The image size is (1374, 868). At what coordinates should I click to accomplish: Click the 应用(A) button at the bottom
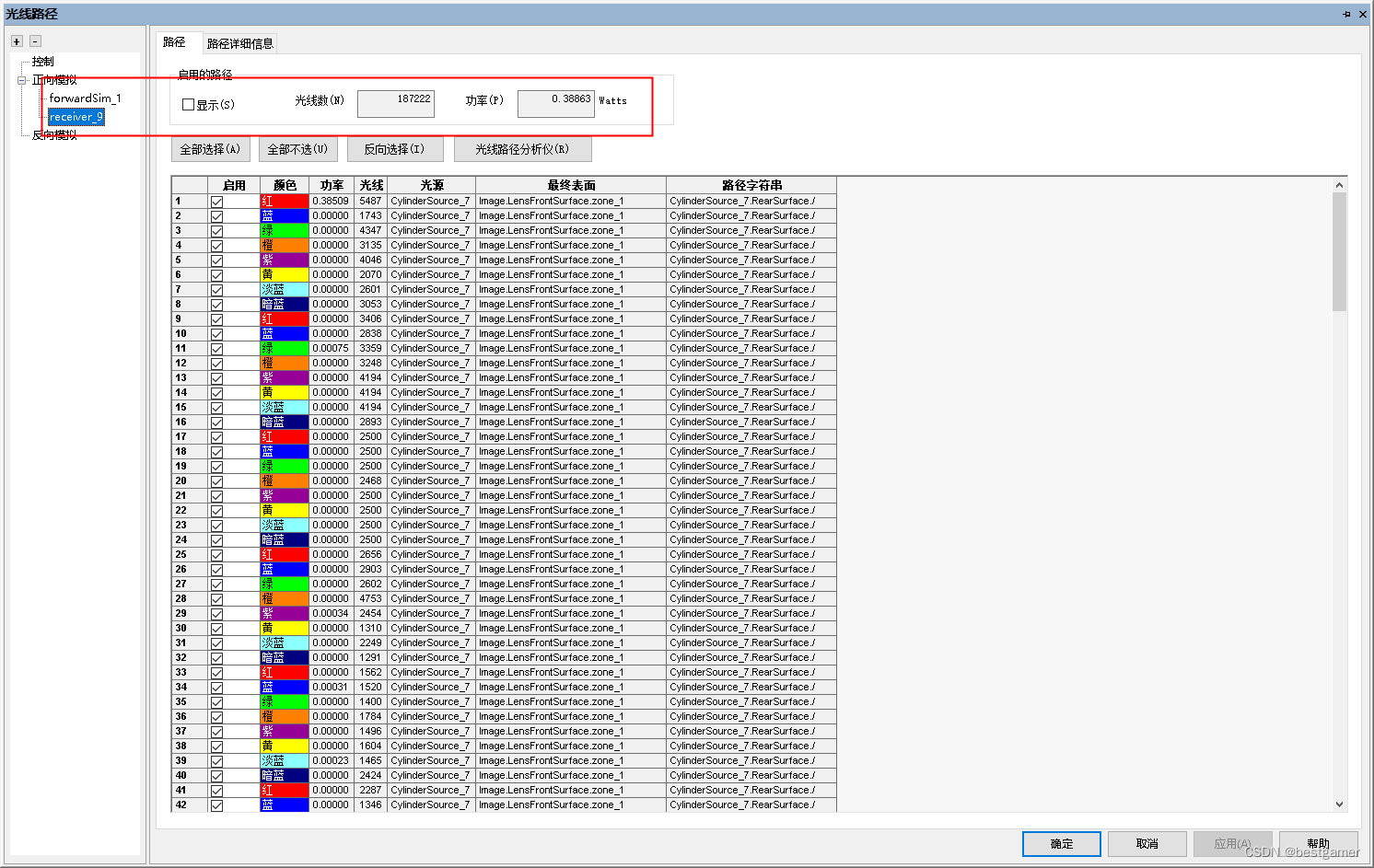pyautogui.click(x=1232, y=843)
